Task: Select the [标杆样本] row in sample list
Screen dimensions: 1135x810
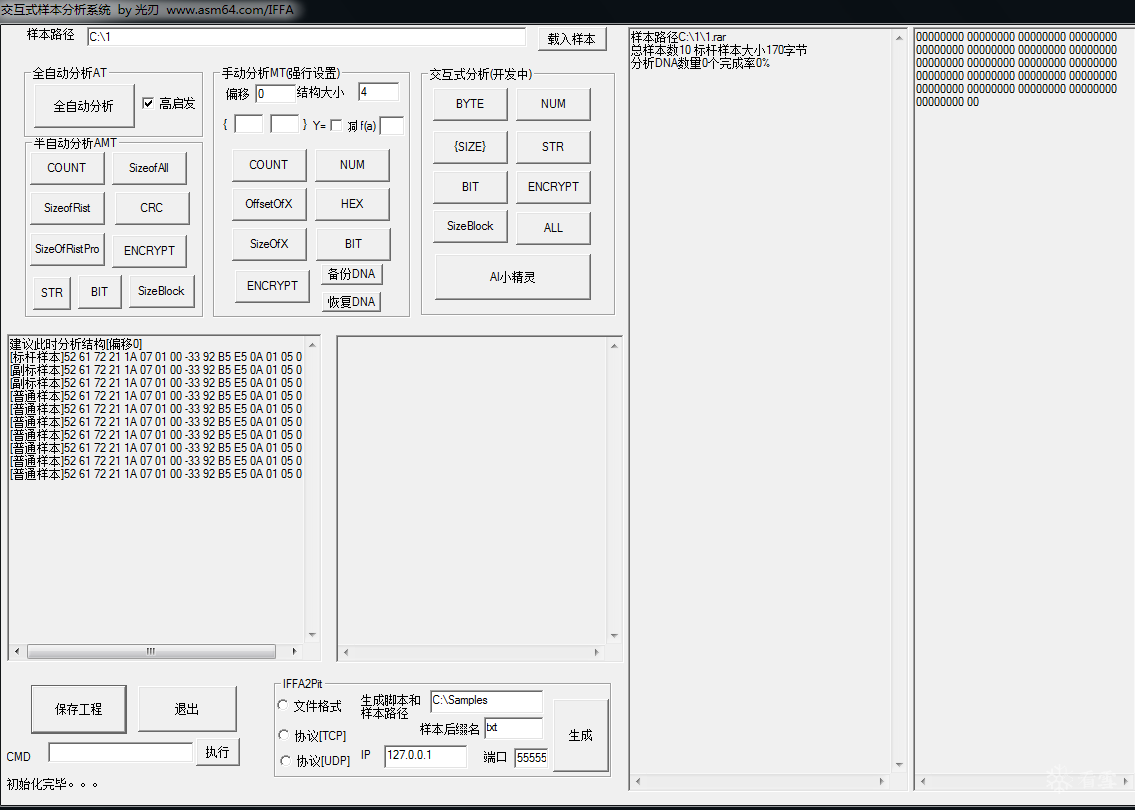Action: click(x=156, y=357)
